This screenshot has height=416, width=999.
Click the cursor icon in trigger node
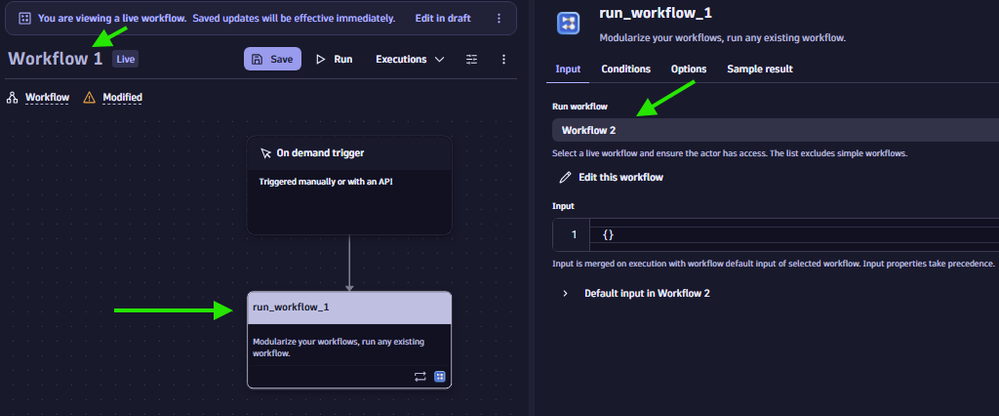tap(266, 153)
